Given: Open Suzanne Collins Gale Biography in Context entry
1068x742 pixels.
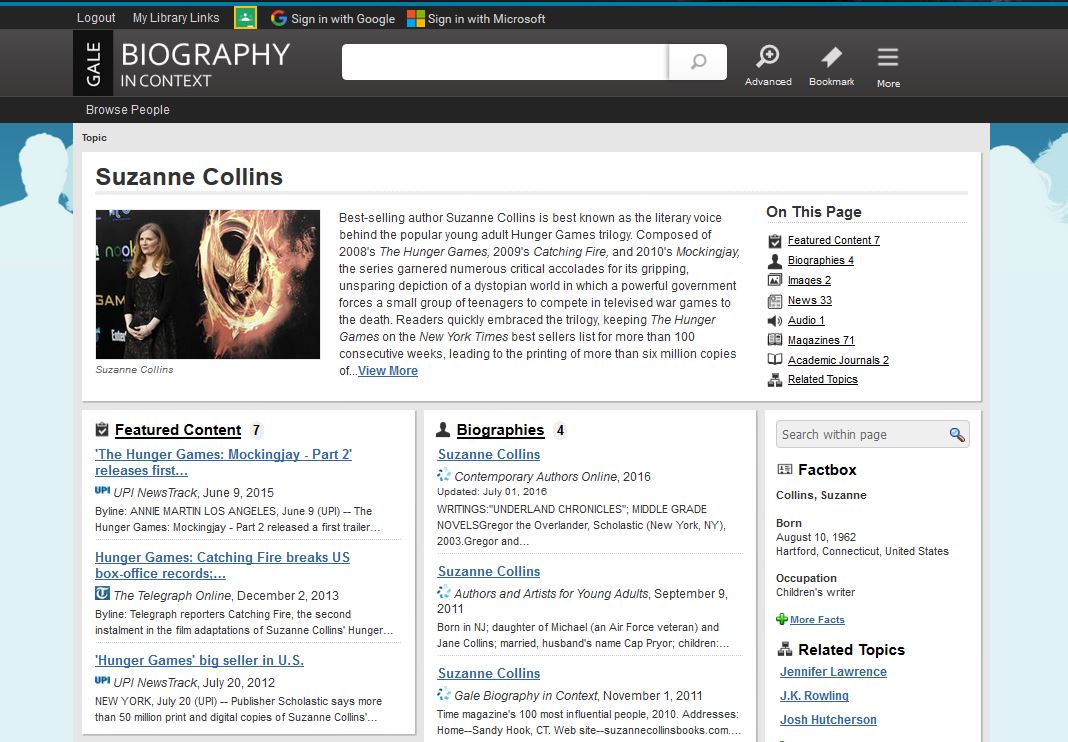Looking at the screenshot, I should click(488, 673).
